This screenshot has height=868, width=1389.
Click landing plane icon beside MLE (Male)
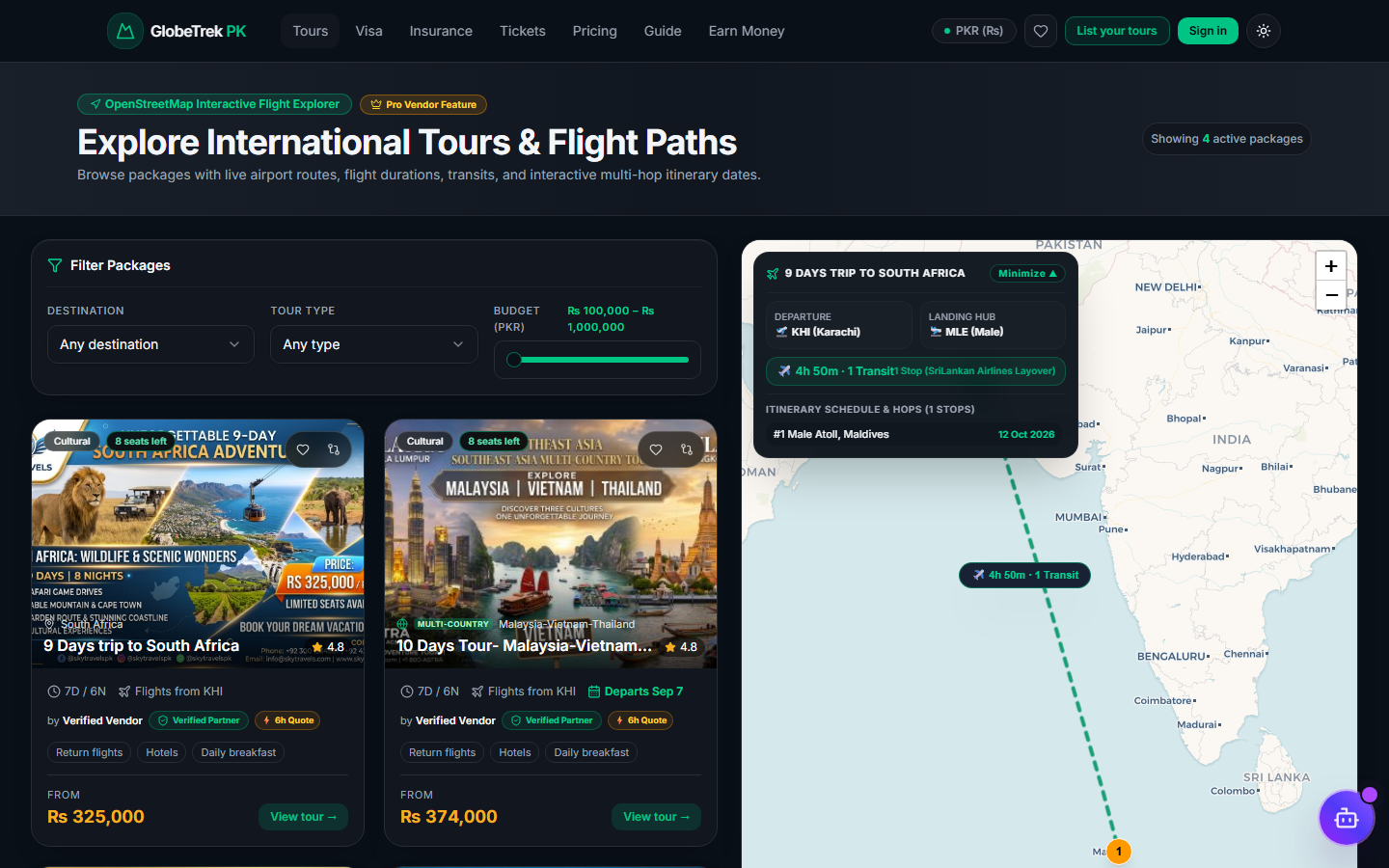(x=936, y=332)
